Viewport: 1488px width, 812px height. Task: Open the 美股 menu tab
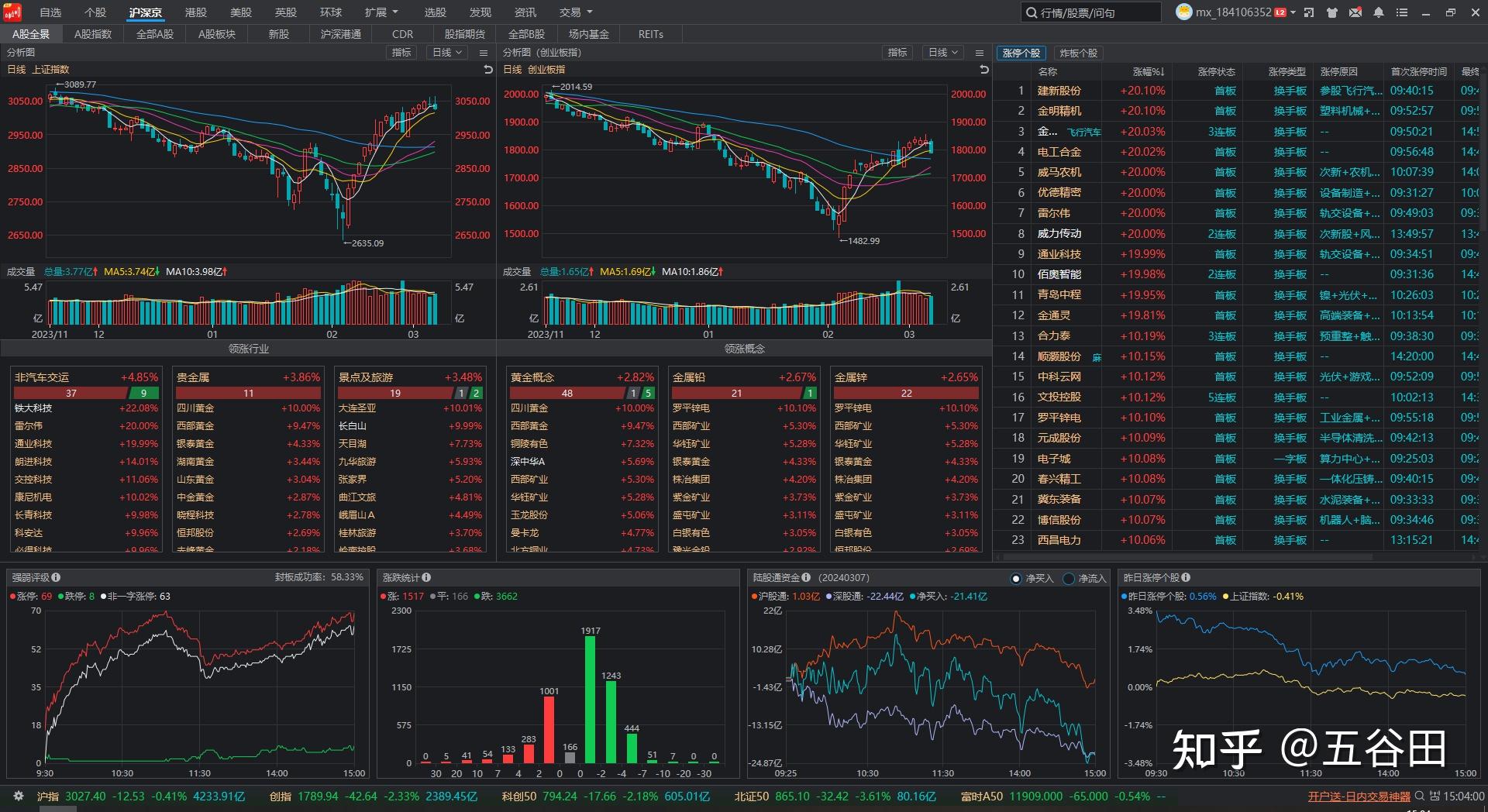tap(241, 12)
